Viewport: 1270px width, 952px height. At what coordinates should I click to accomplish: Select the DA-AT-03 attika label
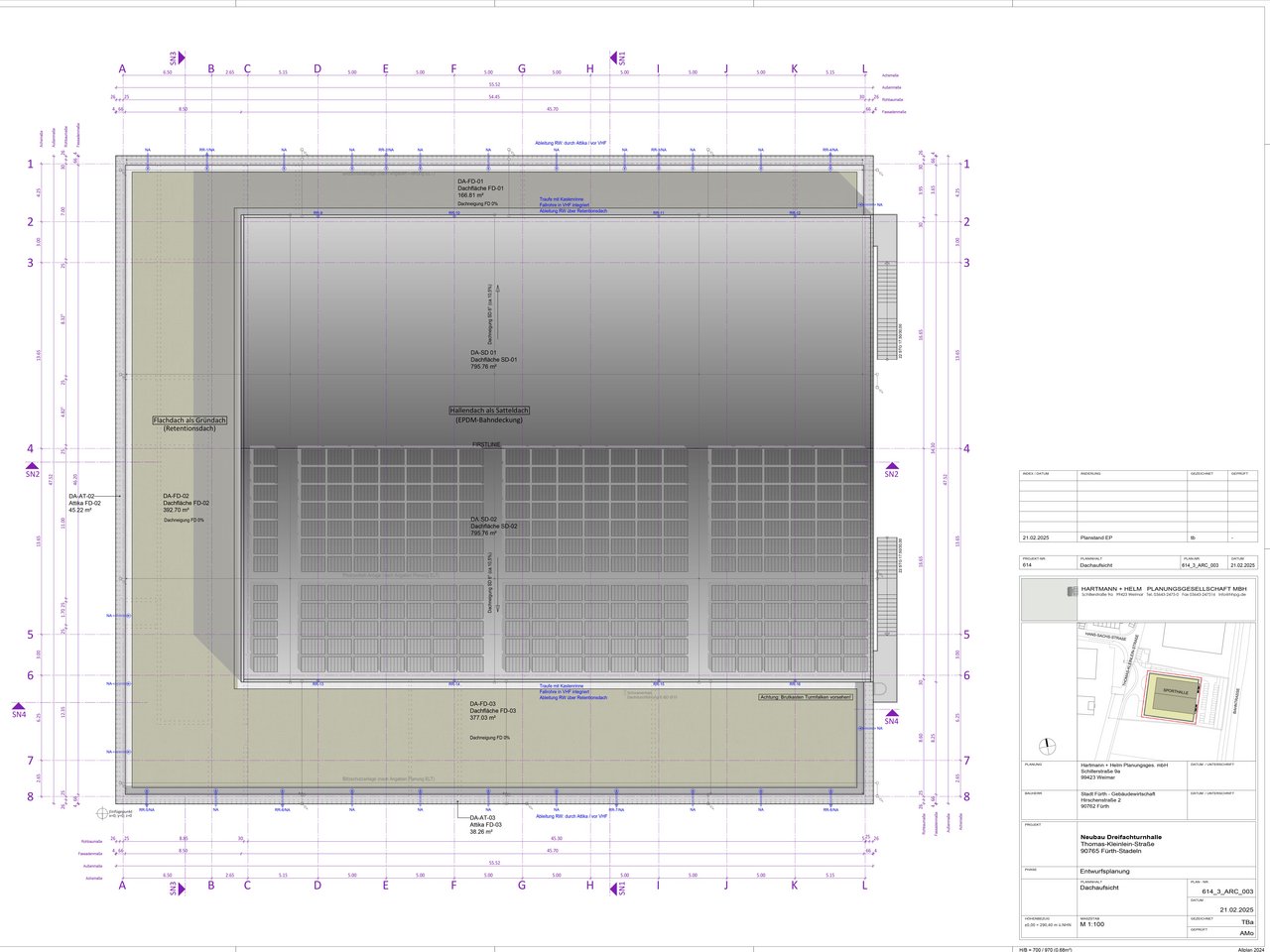tap(484, 817)
